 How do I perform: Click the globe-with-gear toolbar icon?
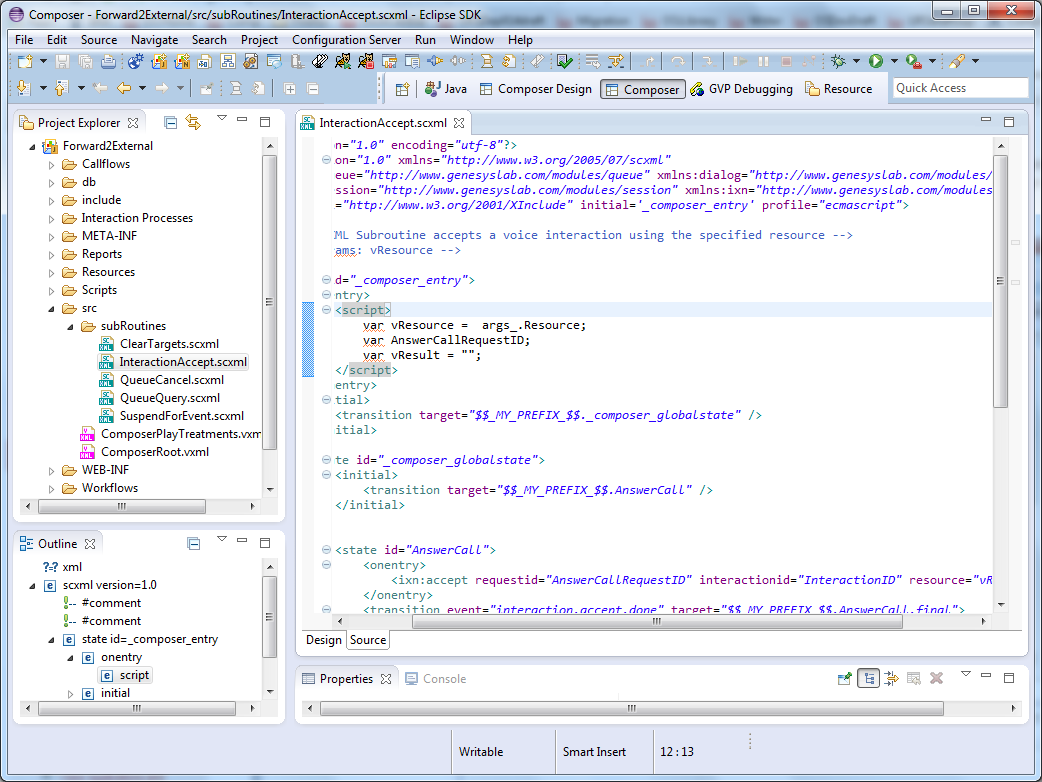136,62
